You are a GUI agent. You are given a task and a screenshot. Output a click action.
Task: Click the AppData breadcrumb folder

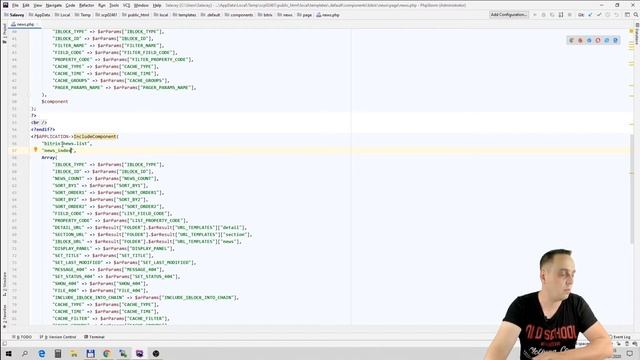pyautogui.click(x=40, y=15)
